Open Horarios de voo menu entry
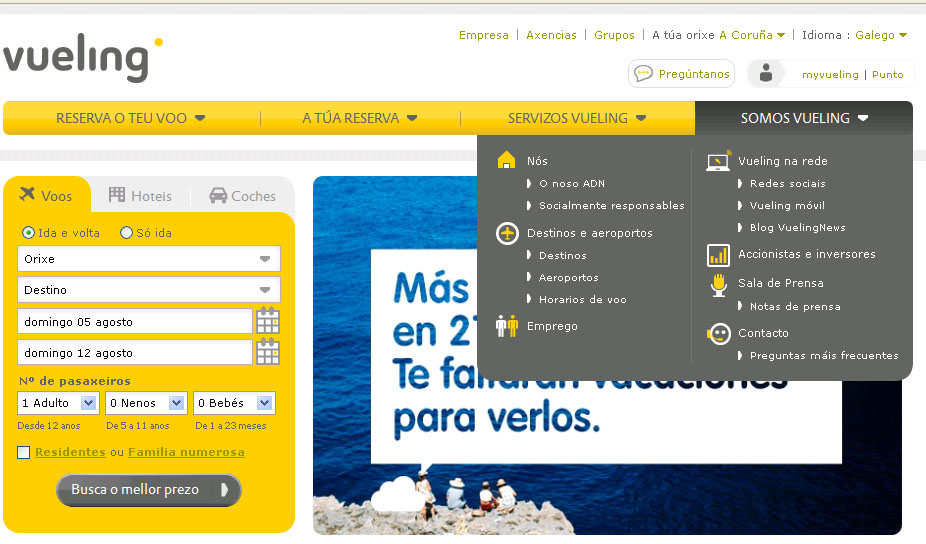 click(582, 299)
